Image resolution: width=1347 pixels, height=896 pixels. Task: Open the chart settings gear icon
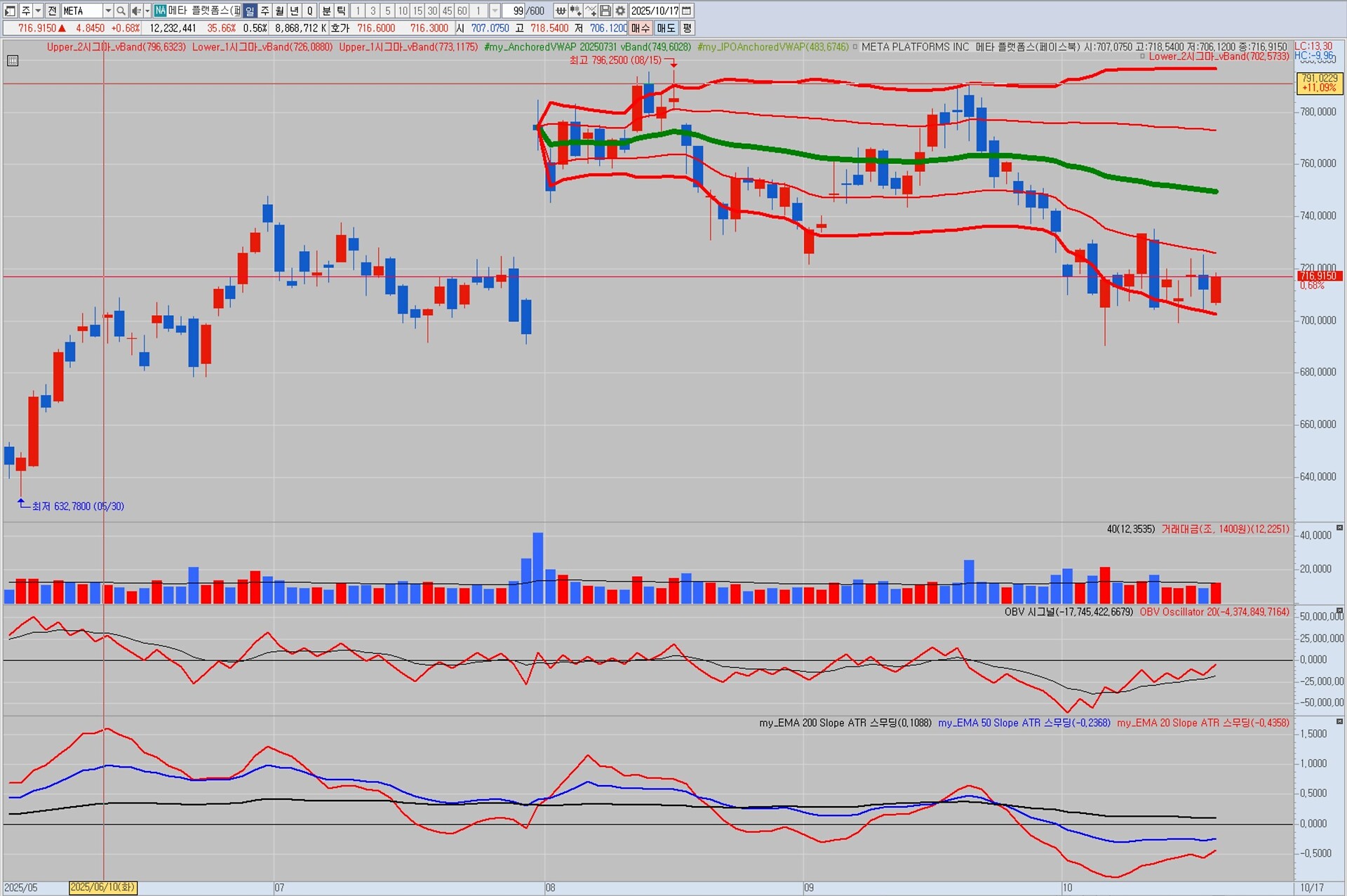(620, 11)
